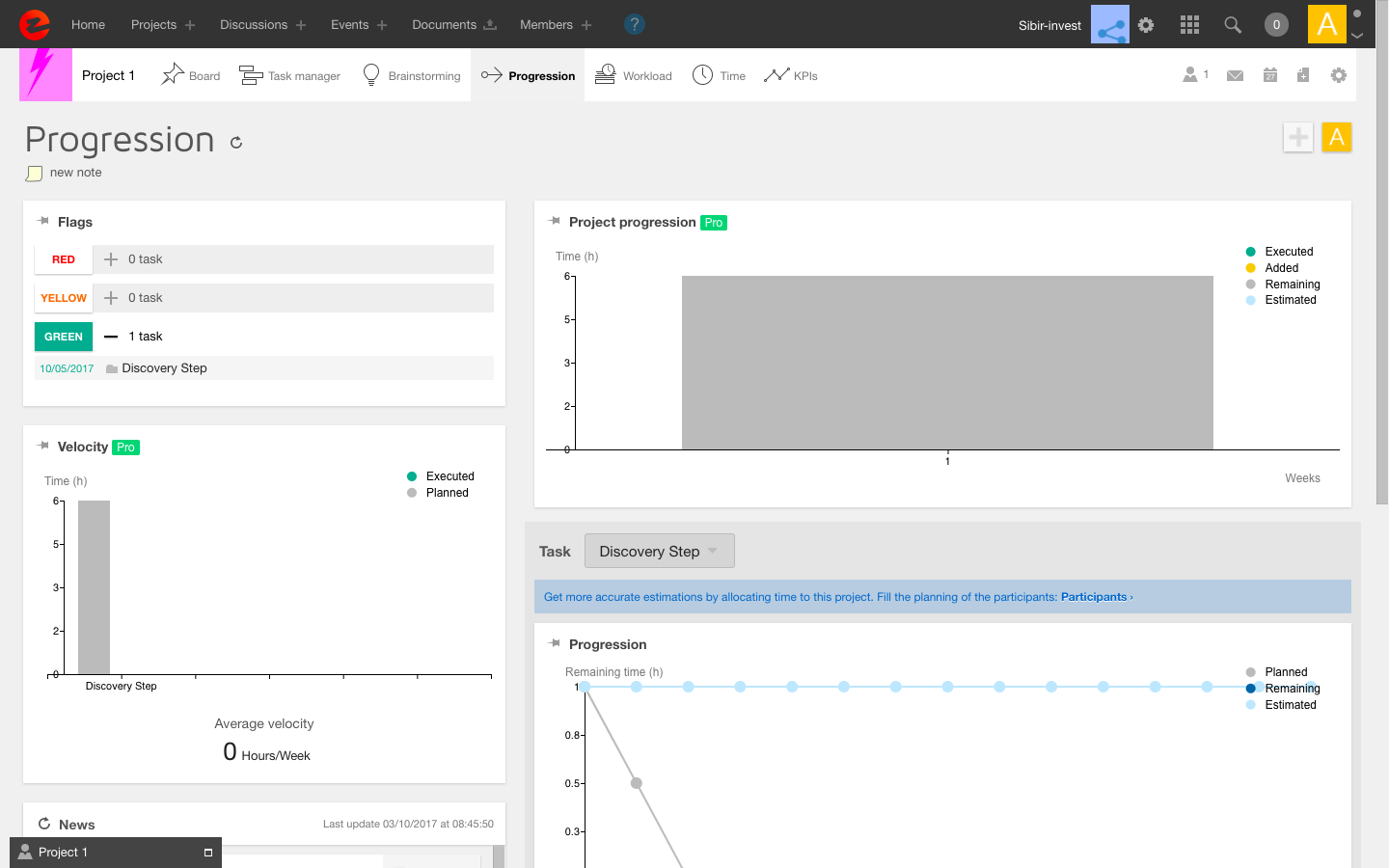Refresh the Progression page with reload icon
The image size is (1389, 868).
point(236,143)
